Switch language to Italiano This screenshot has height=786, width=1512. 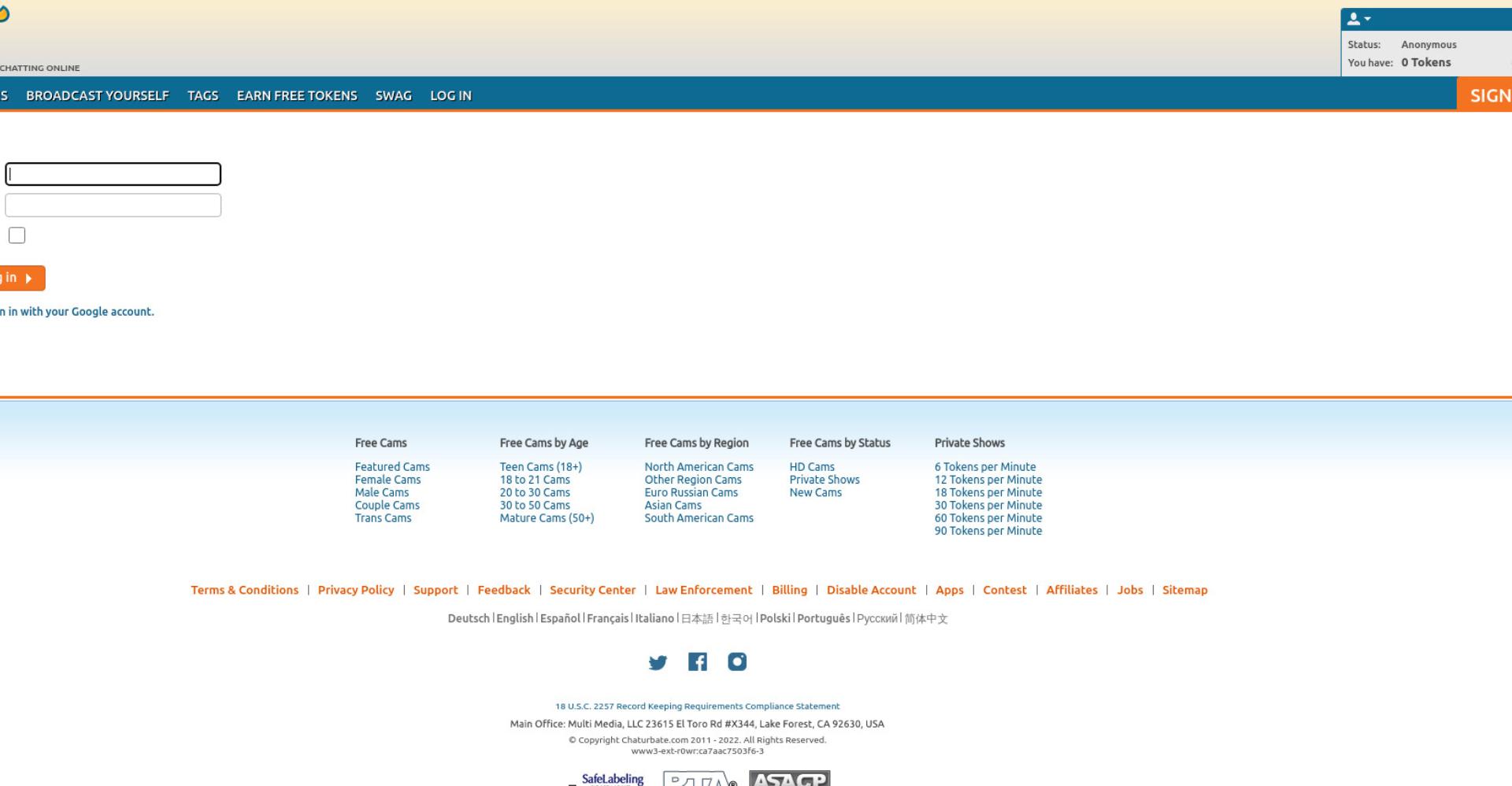(x=654, y=618)
